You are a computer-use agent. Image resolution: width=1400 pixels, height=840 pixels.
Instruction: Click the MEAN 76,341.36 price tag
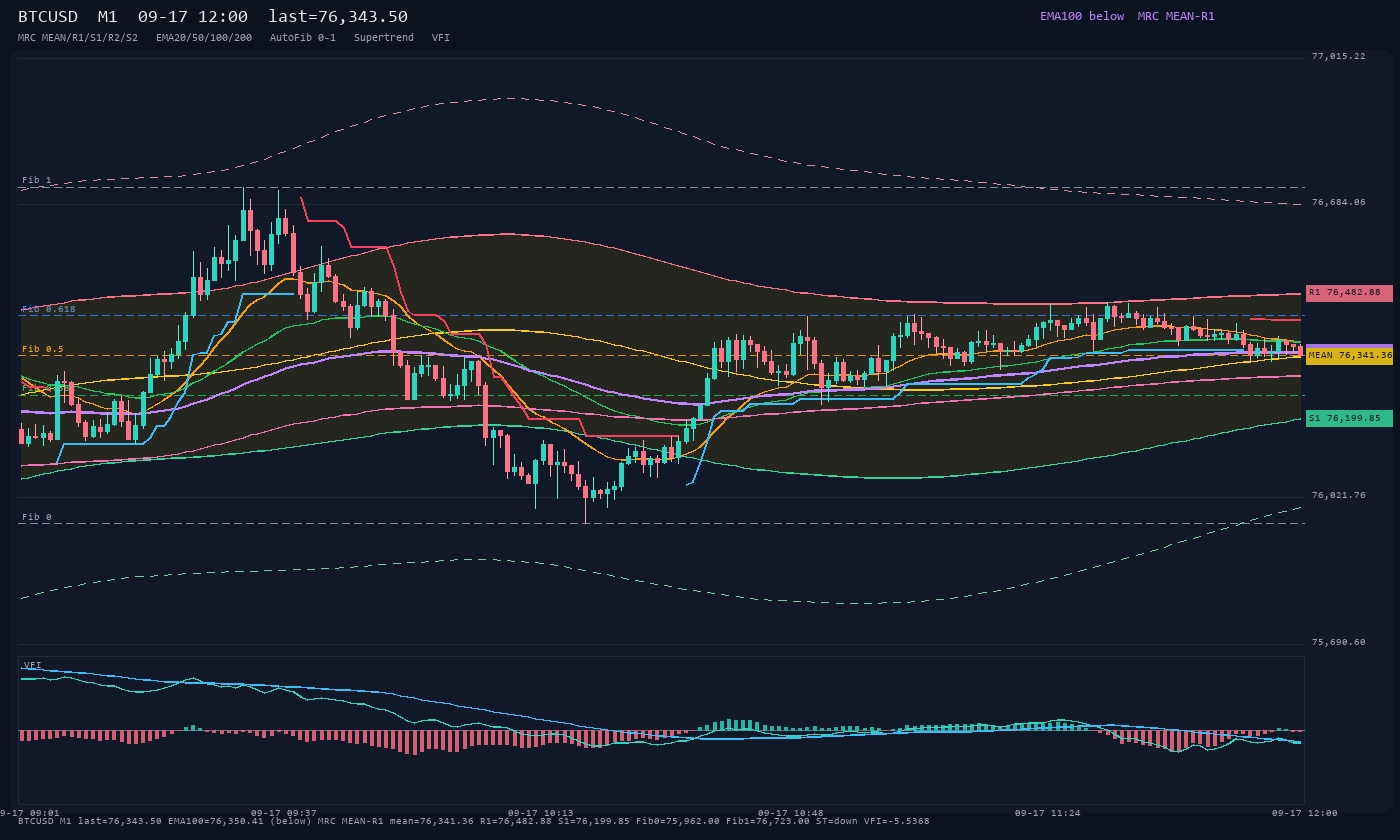click(x=1349, y=355)
